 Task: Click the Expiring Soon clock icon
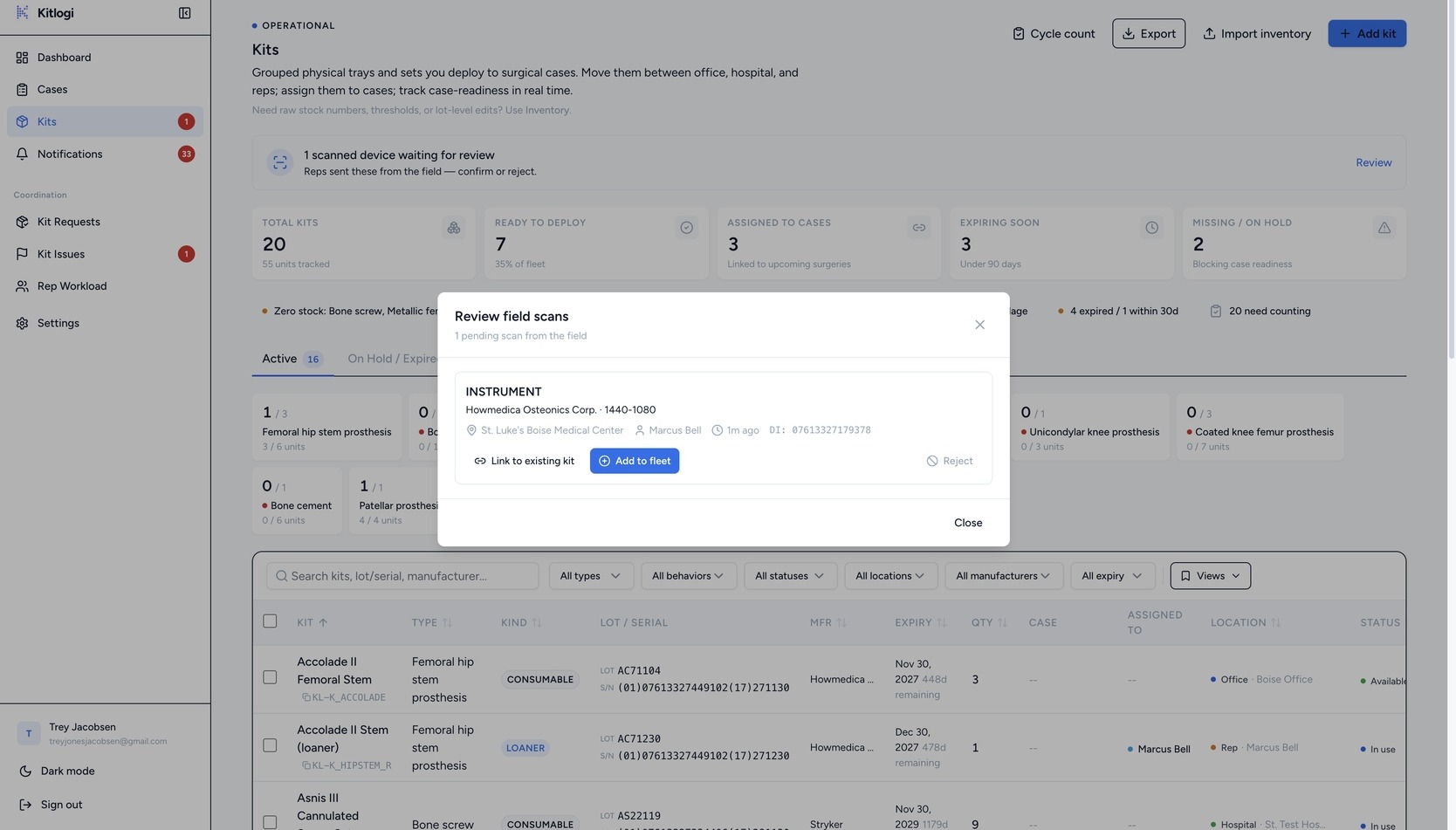1151,228
